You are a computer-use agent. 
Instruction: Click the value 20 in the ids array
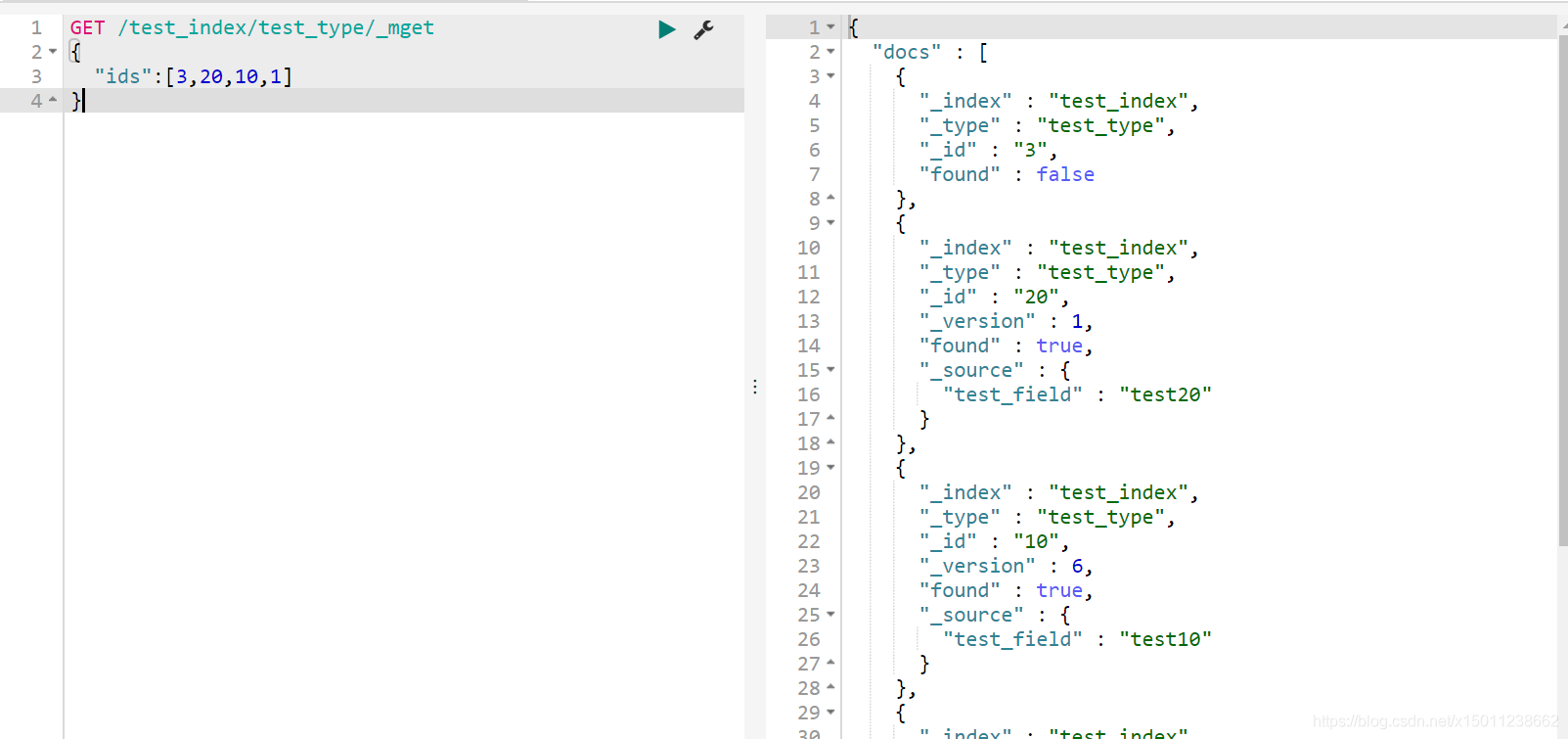pos(211,76)
